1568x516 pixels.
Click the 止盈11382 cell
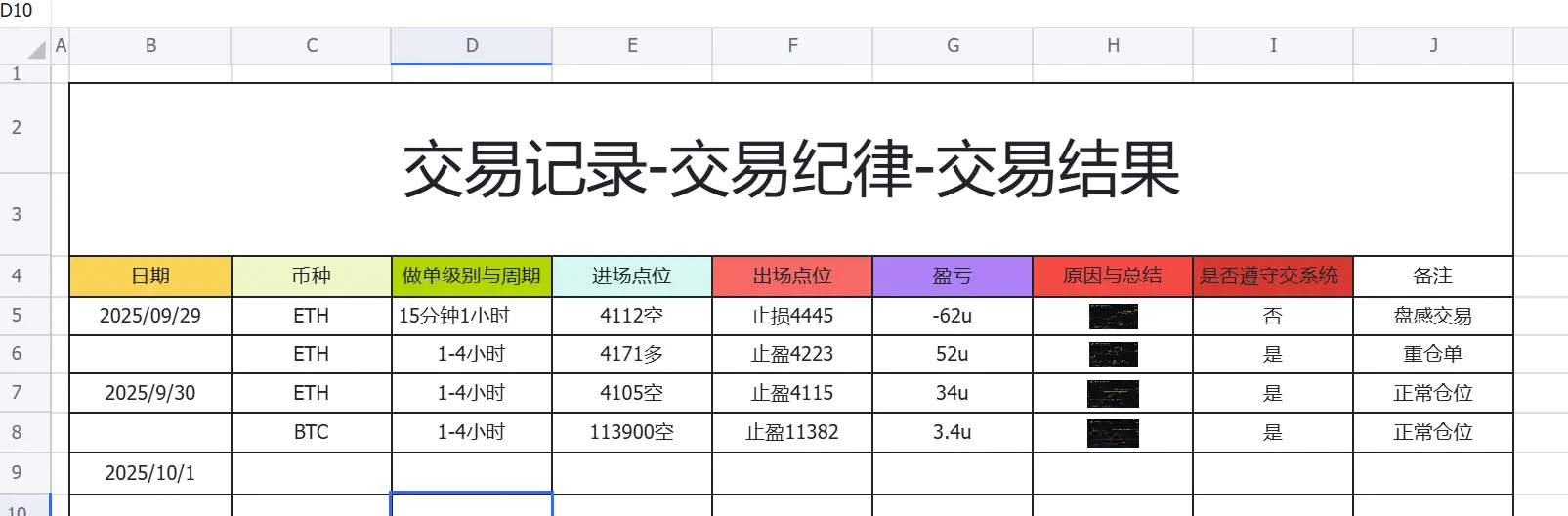[792, 432]
